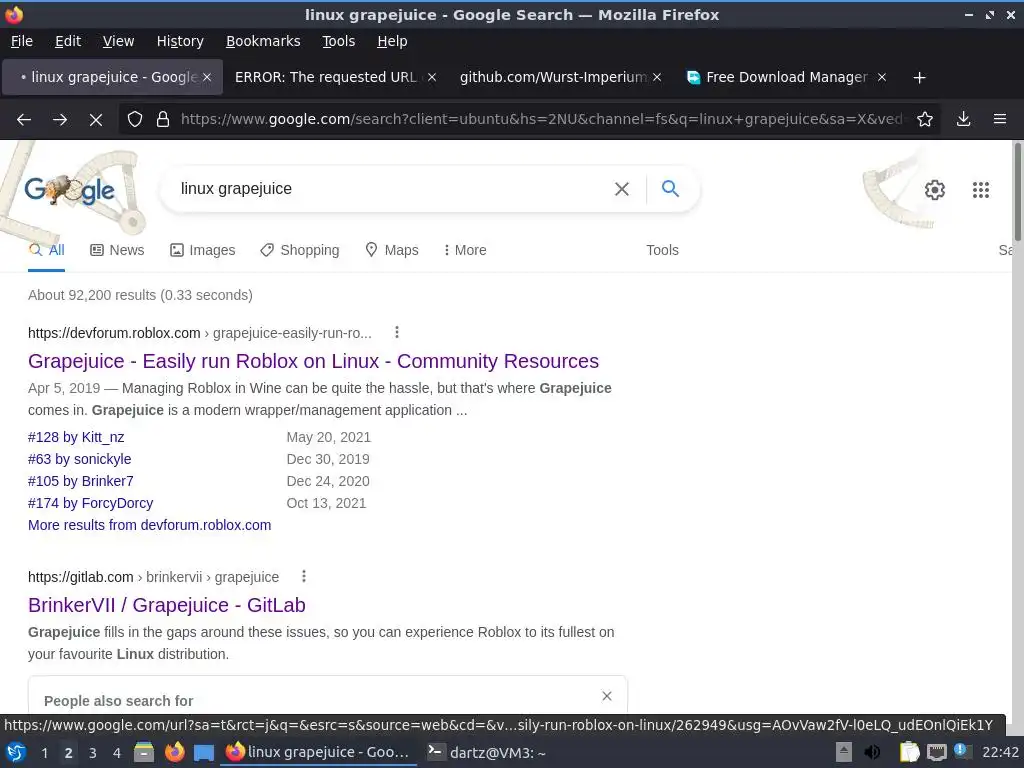Open the taskbar start menu icon
Screen dimensions: 1024x768
point(16,752)
